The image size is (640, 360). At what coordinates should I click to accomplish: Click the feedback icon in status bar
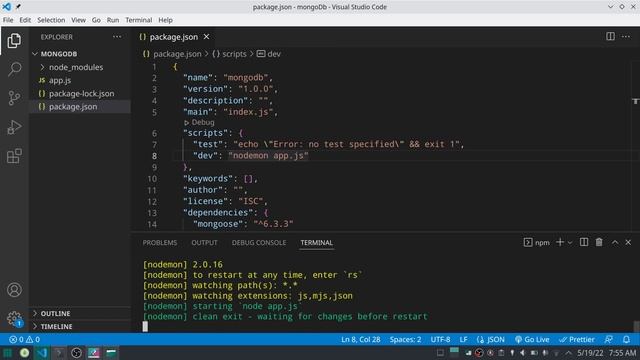[609, 340]
